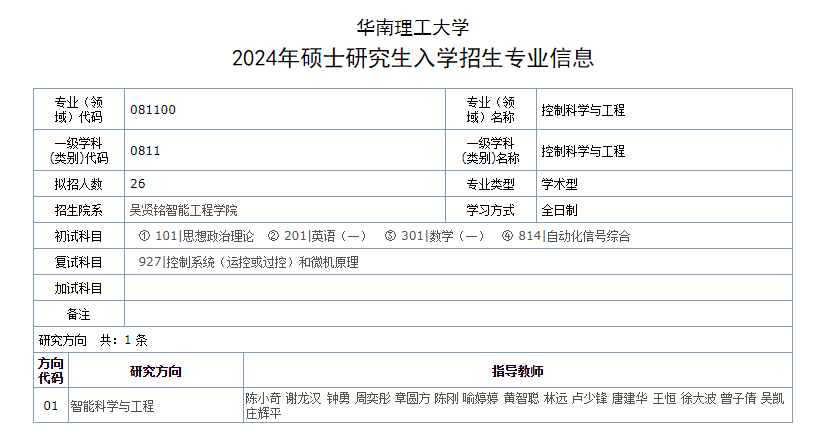Click direction code 01
This screenshot has width=819, height=444.
point(51,405)
